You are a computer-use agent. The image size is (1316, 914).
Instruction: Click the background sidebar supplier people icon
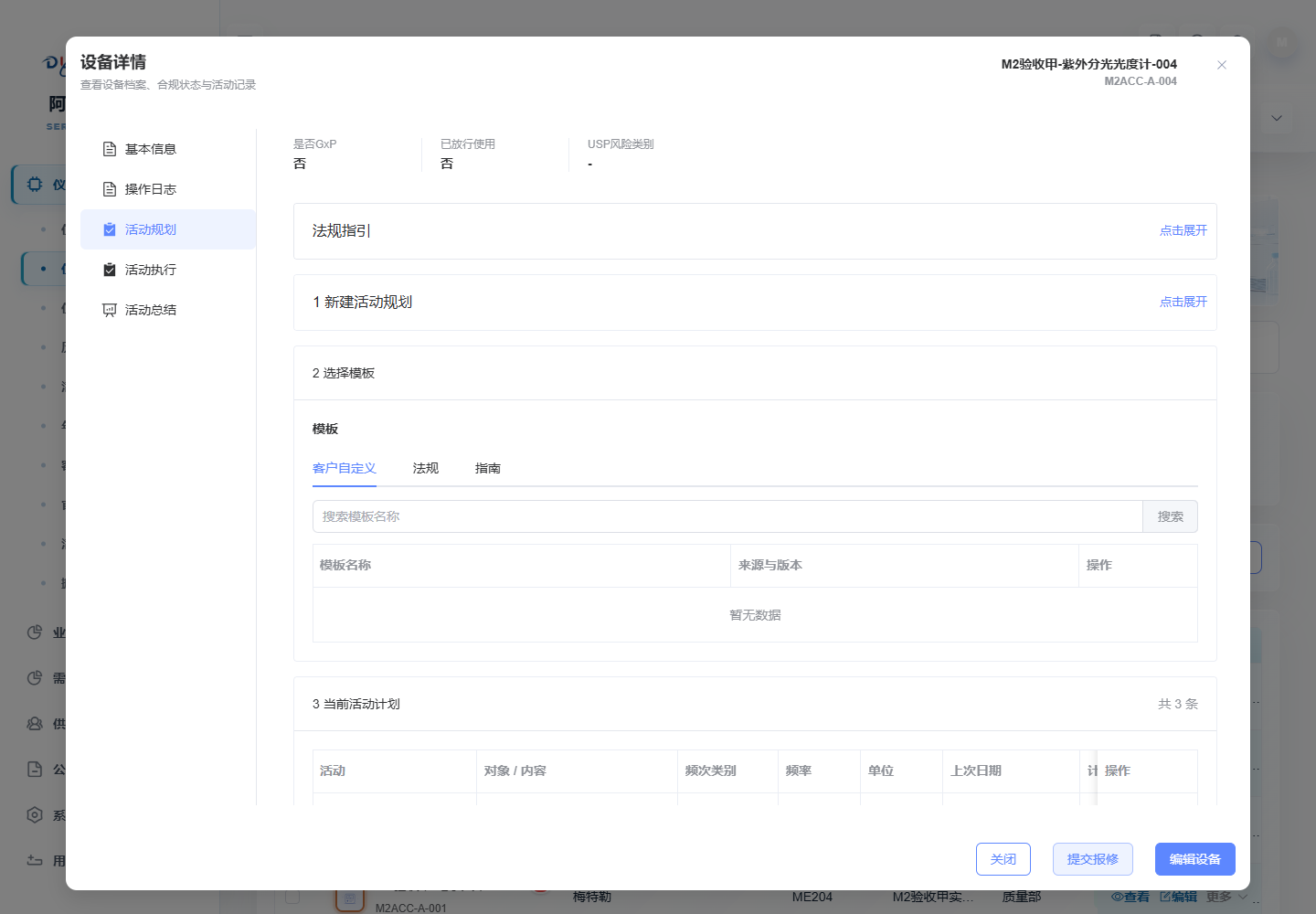[x=35, y=724]
